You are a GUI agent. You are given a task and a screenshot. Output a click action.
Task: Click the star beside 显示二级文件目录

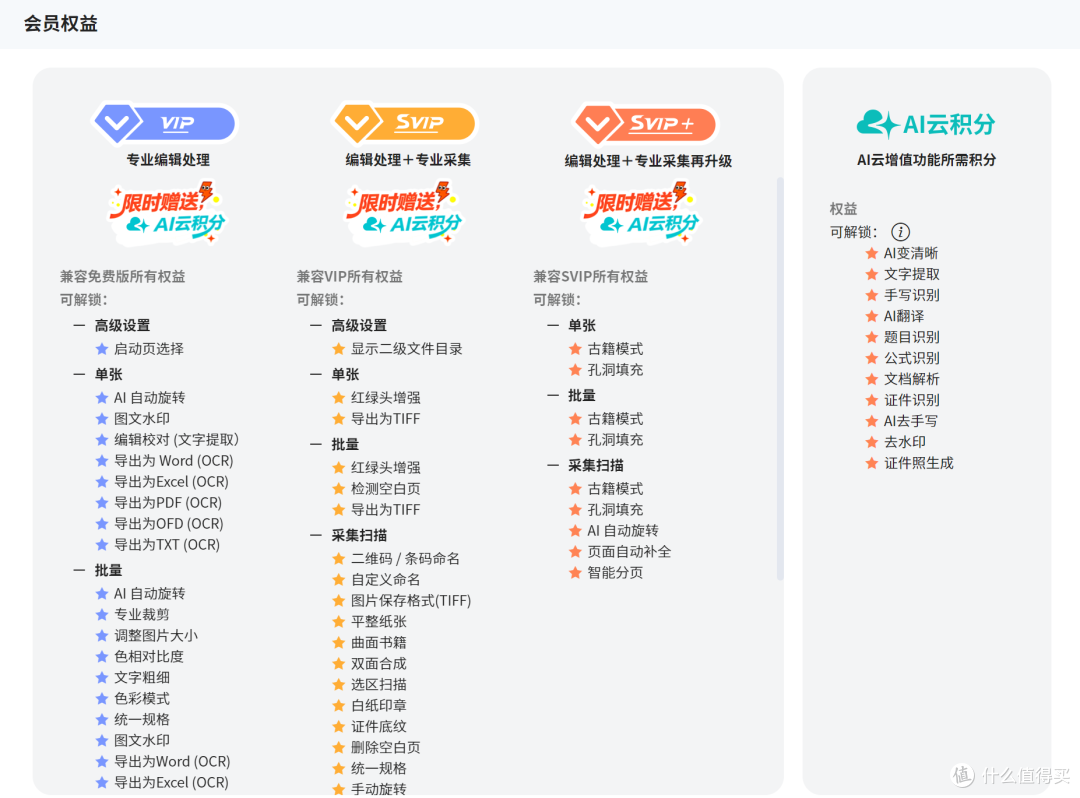coord(339,349)
